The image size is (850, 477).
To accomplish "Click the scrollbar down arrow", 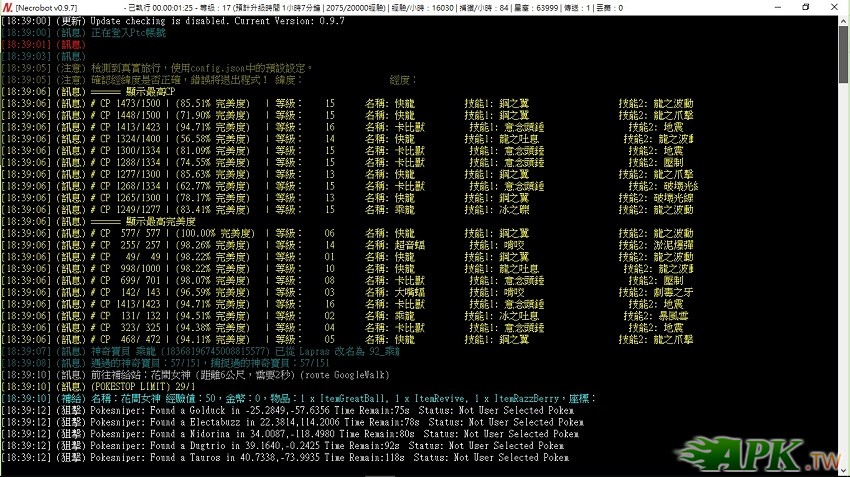I will click(x=844, y=471).
